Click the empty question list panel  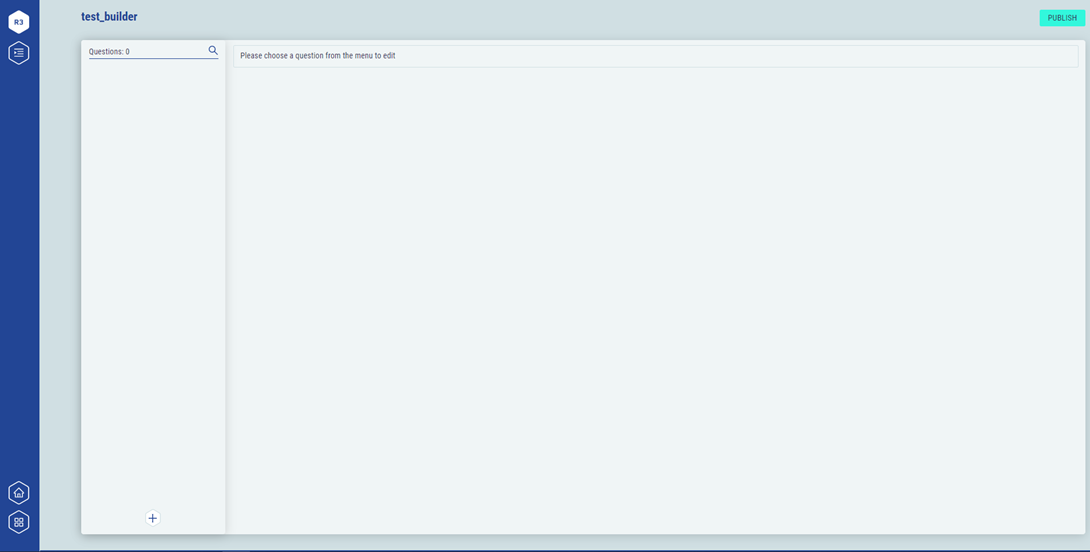tap(153, 280)
